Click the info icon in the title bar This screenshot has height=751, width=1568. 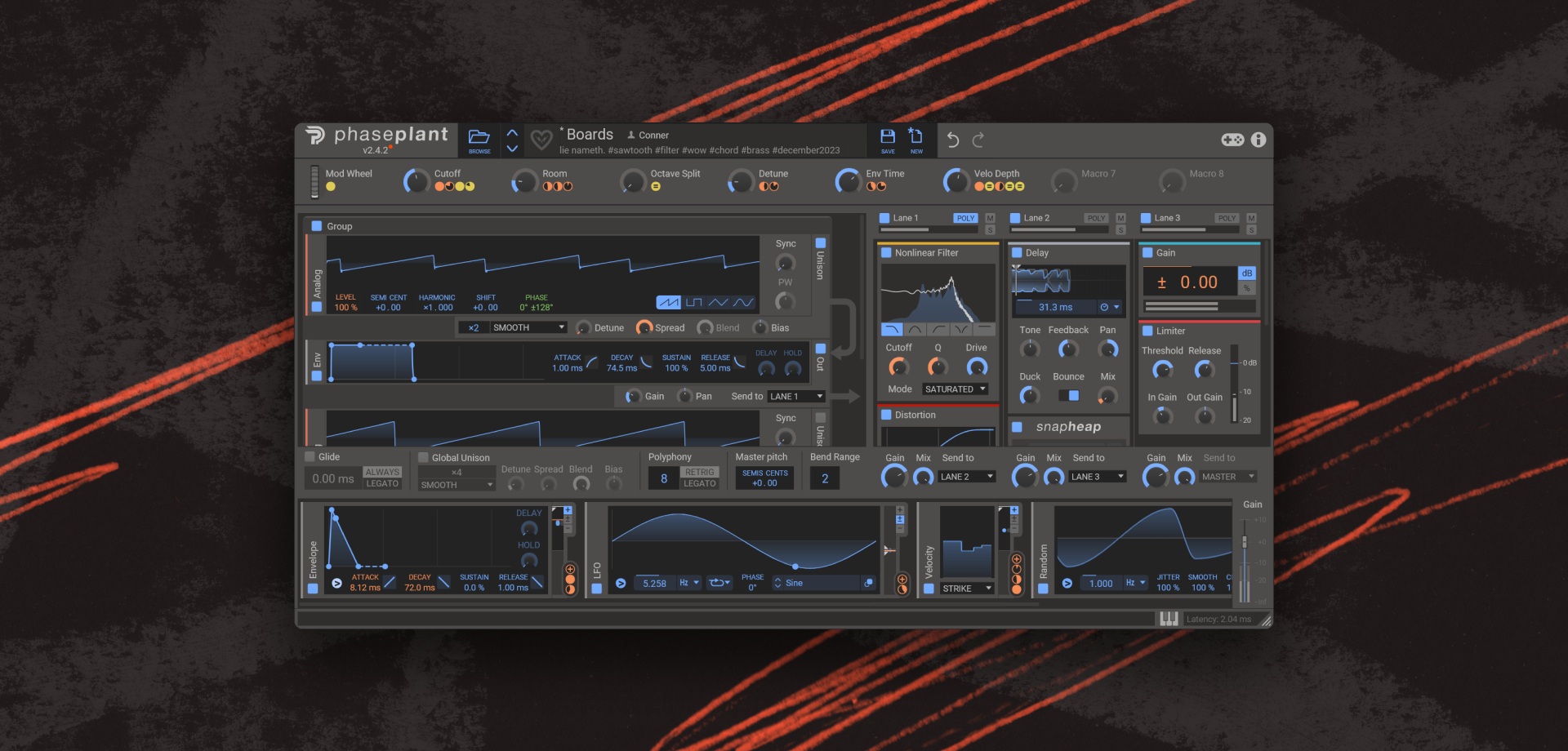pyautogui.click(x=1257, y=140)
